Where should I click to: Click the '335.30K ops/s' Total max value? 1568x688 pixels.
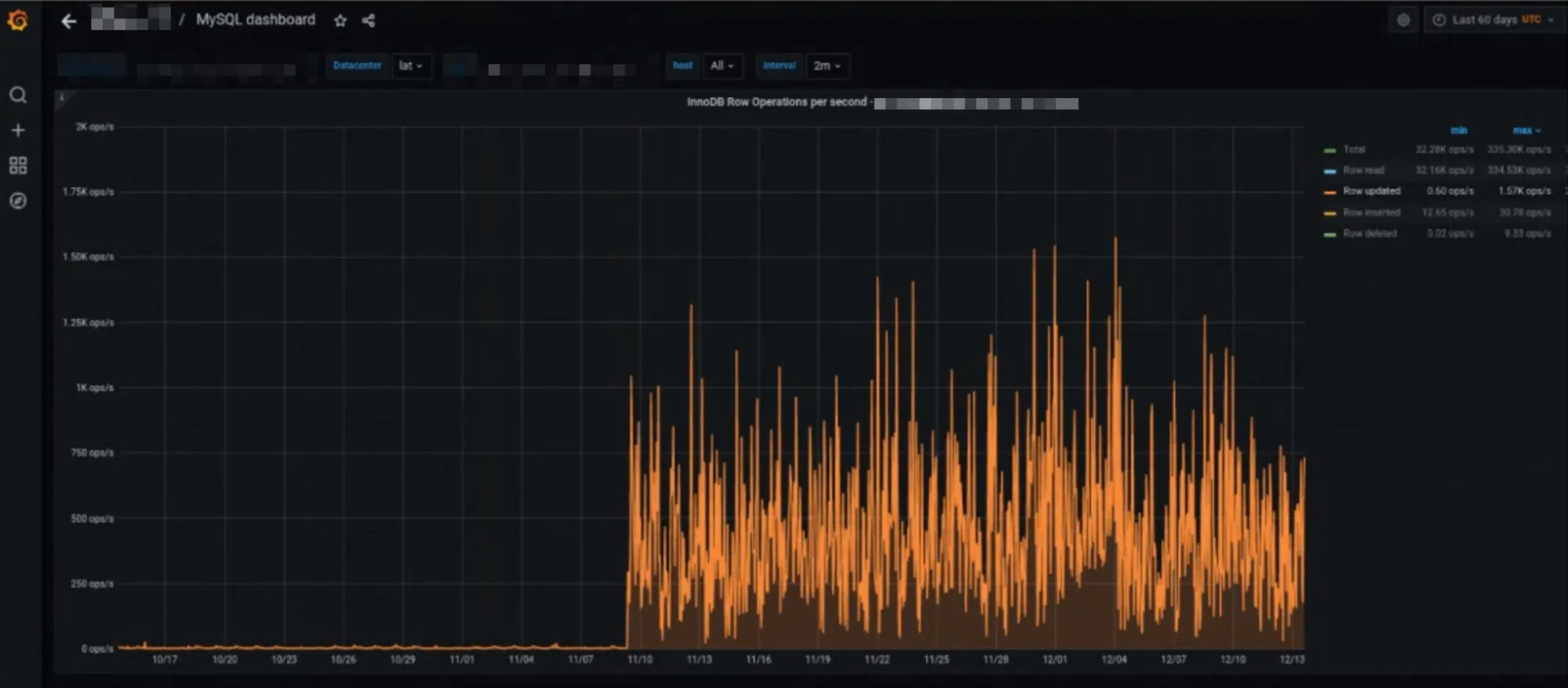click(1519, 149)
